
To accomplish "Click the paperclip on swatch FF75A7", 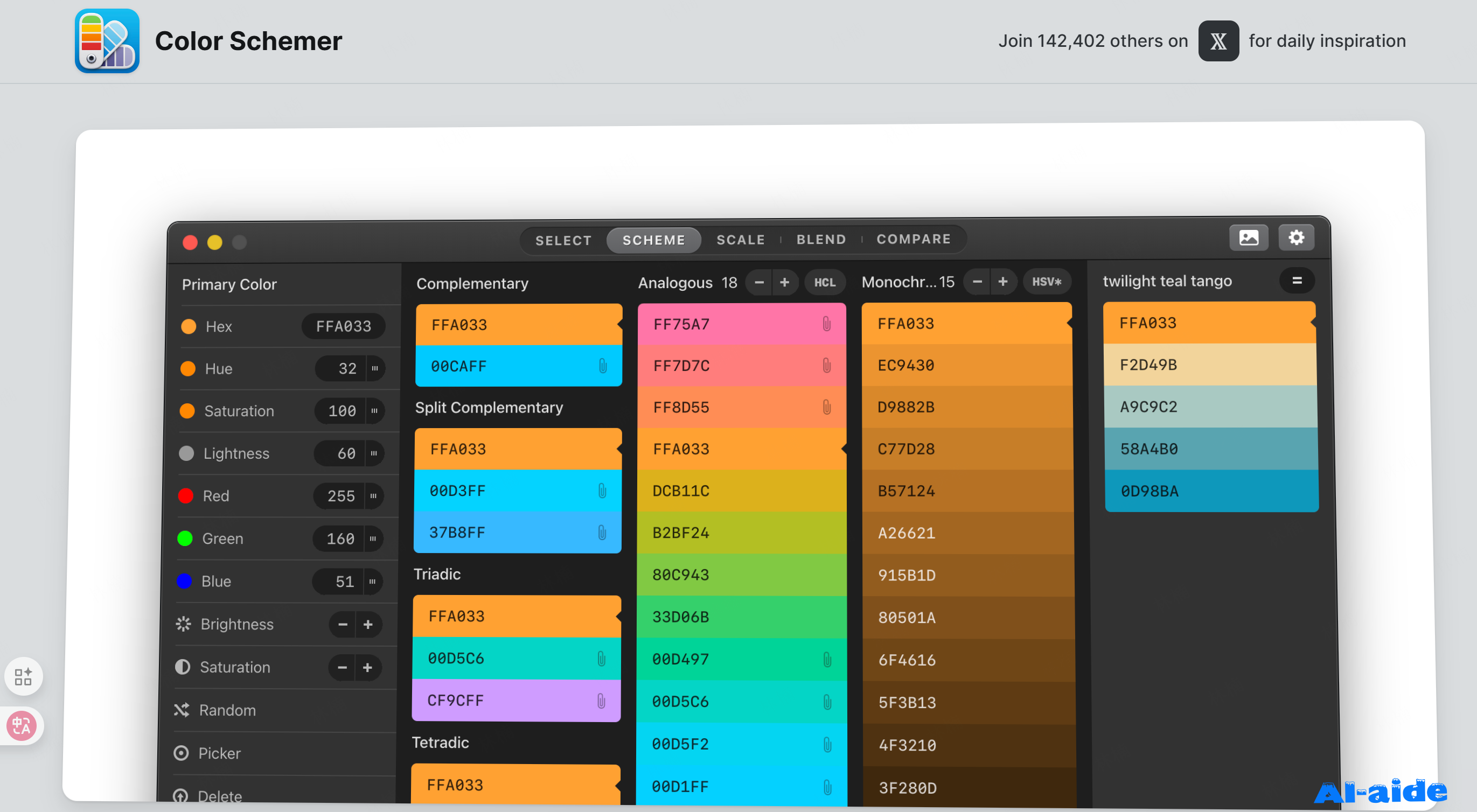I will click(826, 324).
